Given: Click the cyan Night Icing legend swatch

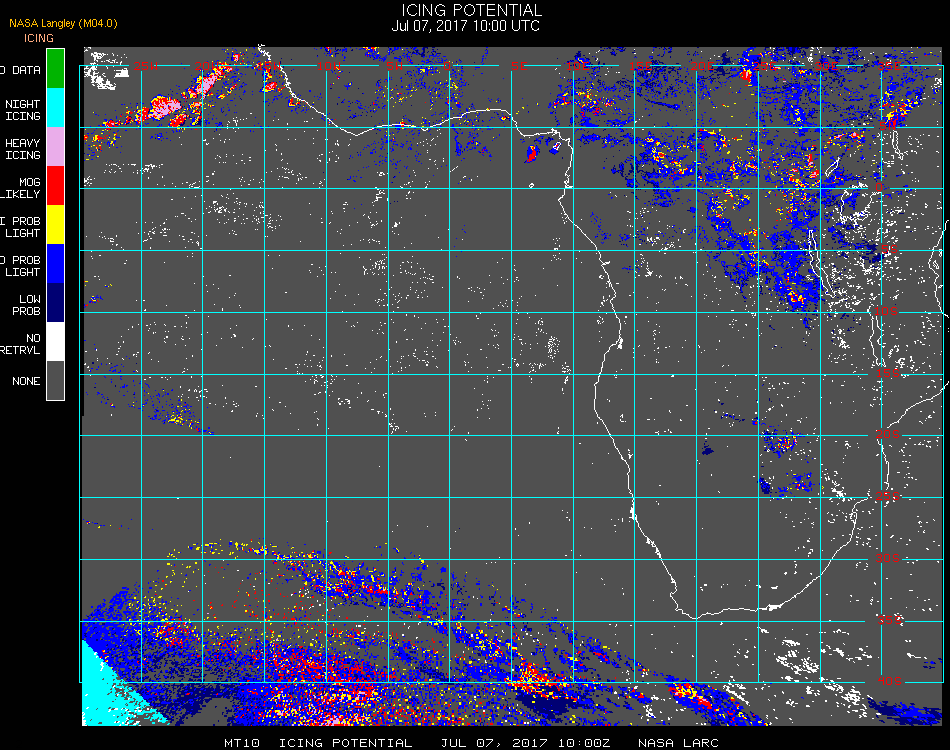Looking at the screenshot, I should pyautogui.click(x=55, y=107).
